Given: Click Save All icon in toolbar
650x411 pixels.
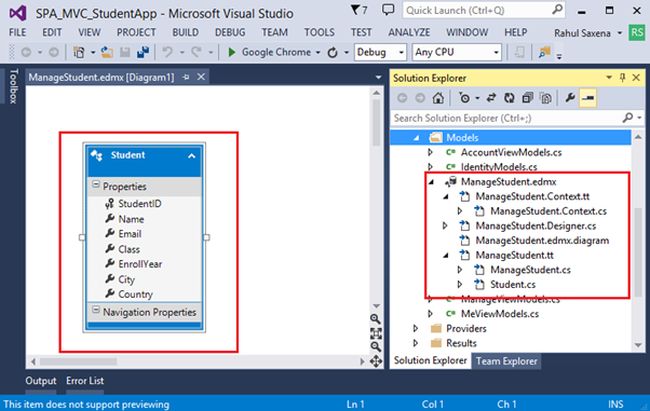Looking at the screenshot, I should tap(143, 52).
